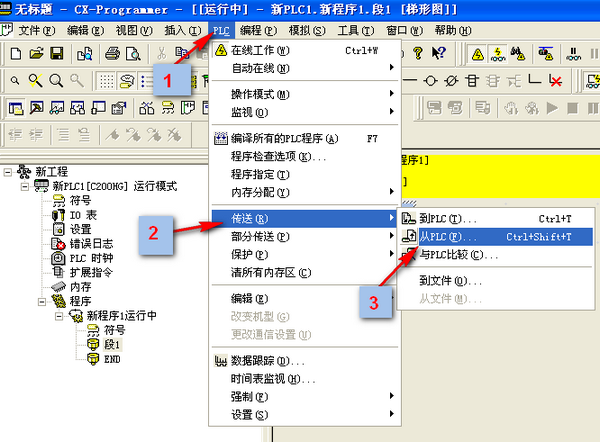This screenshot has height=442, width=600.
Task: Click the new PLC instruction icon
Action: coord(472,81)
